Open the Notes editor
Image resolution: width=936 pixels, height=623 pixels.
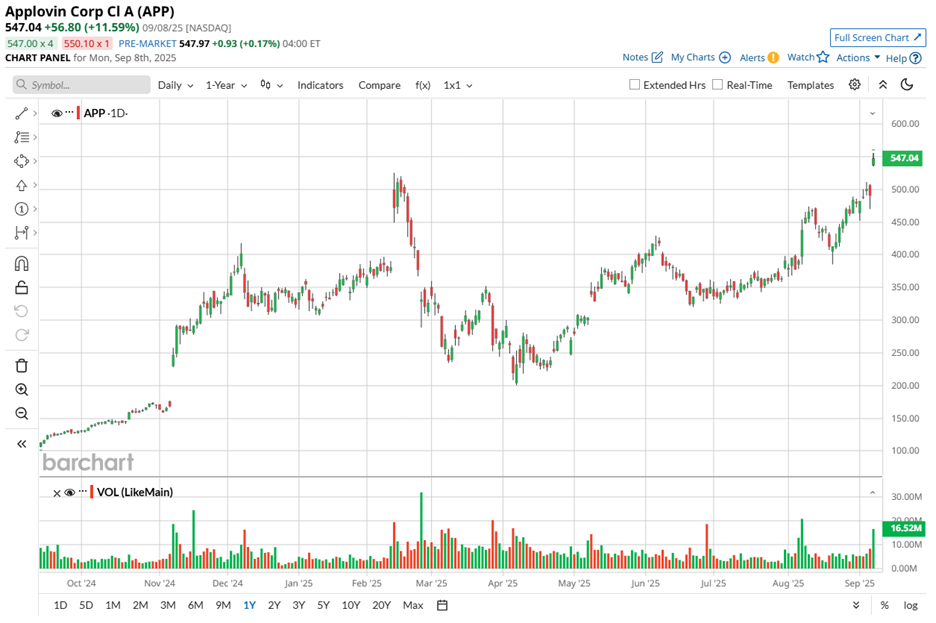(x=642, y=57)
